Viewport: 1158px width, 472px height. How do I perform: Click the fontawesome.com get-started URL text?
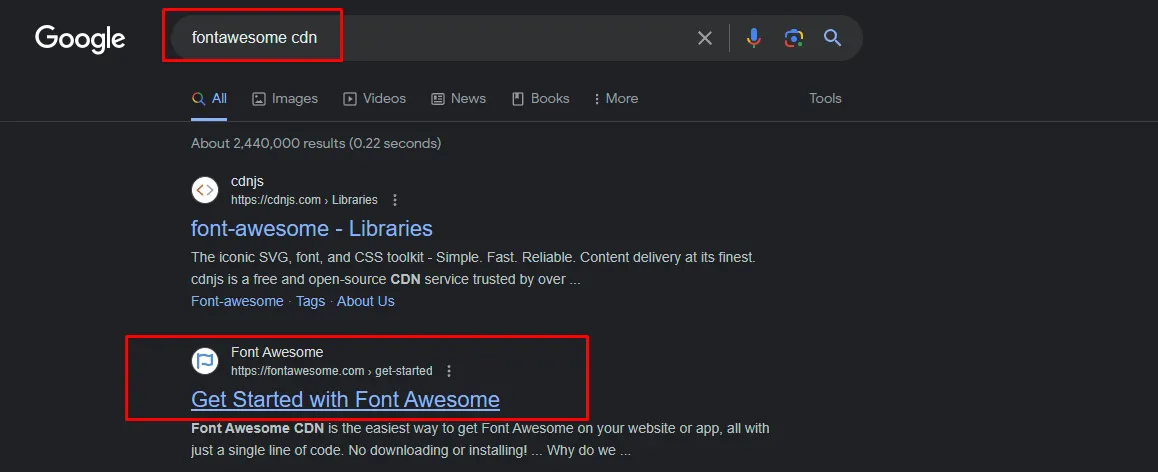point(332,371)
